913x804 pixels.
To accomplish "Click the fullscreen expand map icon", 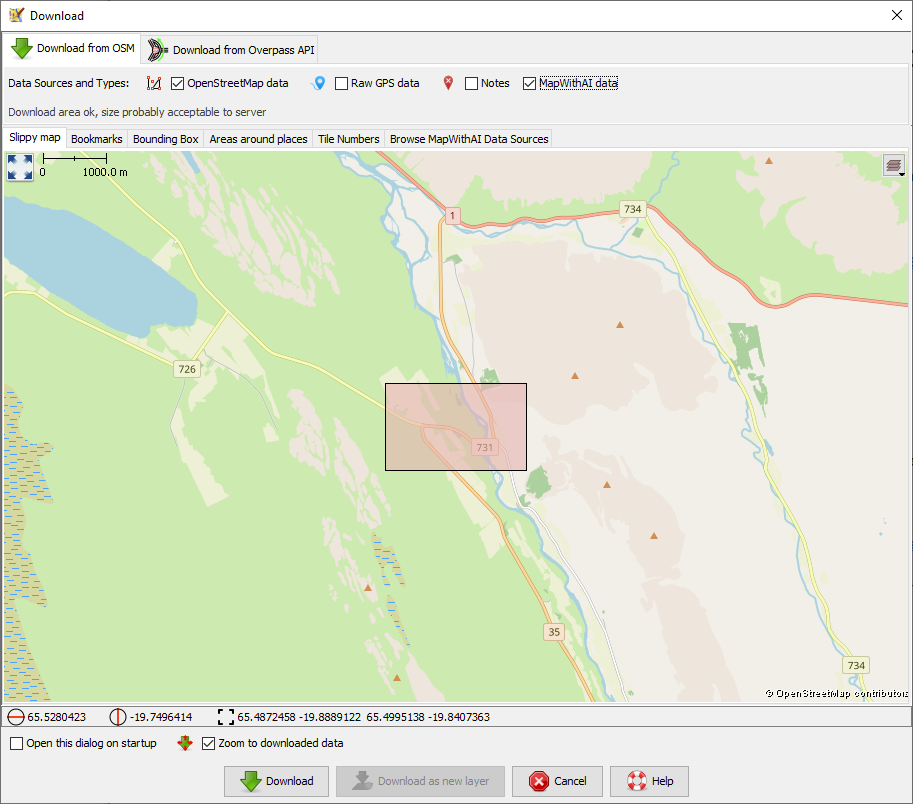I will tap(20, 167).
